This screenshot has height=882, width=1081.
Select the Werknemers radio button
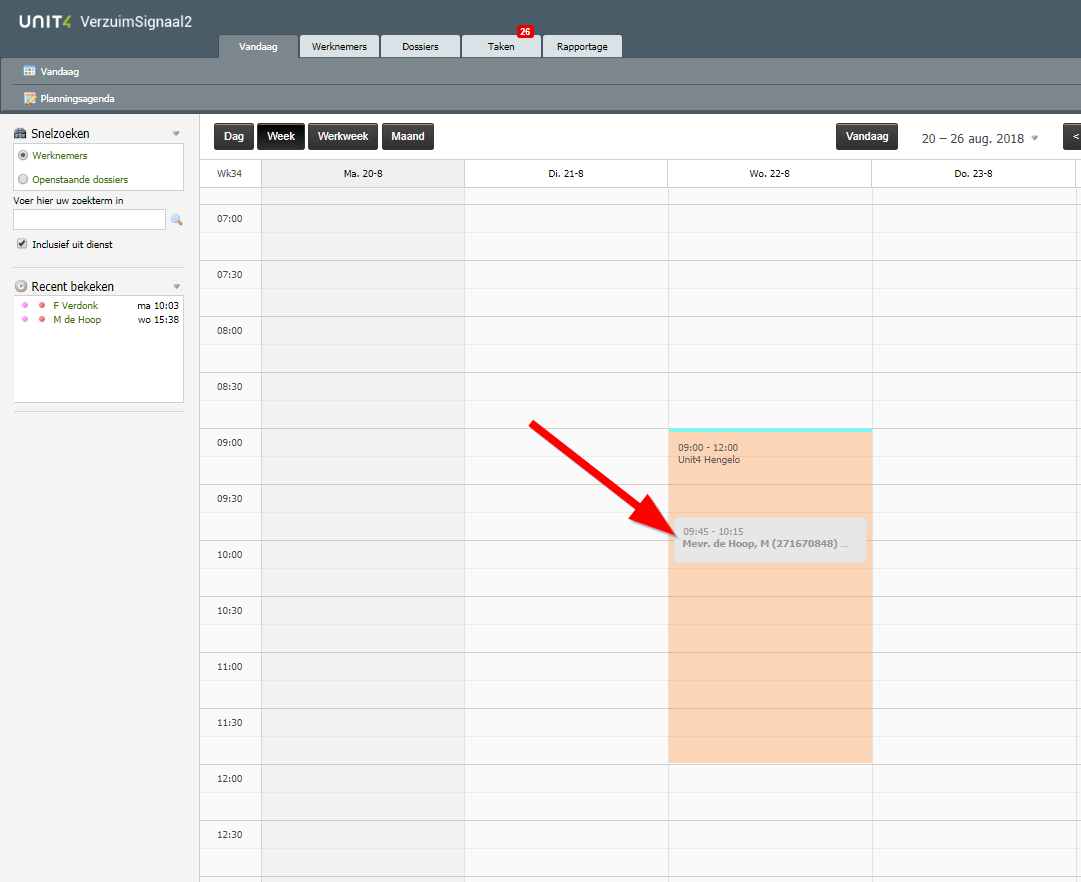tap(23, 155)
